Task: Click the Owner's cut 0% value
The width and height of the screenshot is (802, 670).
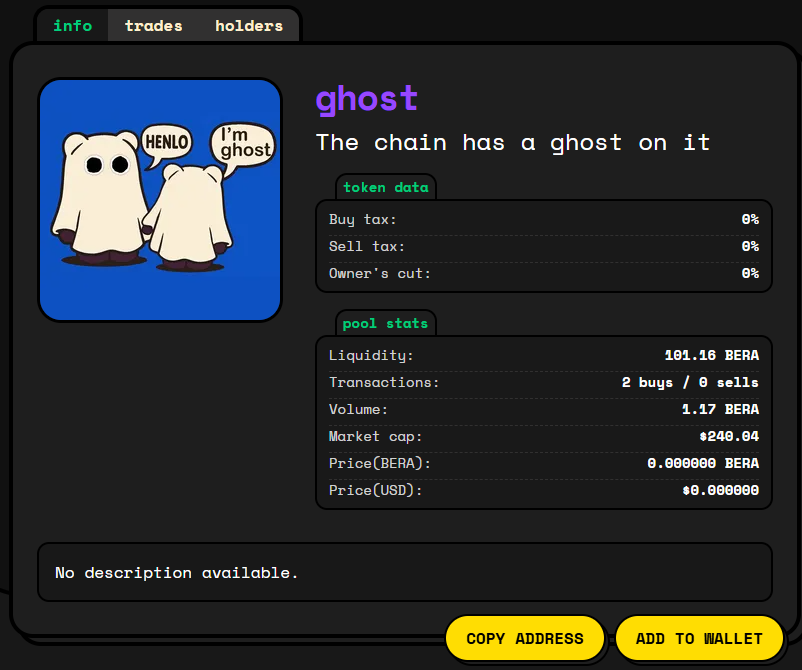Action: point(750,273)
